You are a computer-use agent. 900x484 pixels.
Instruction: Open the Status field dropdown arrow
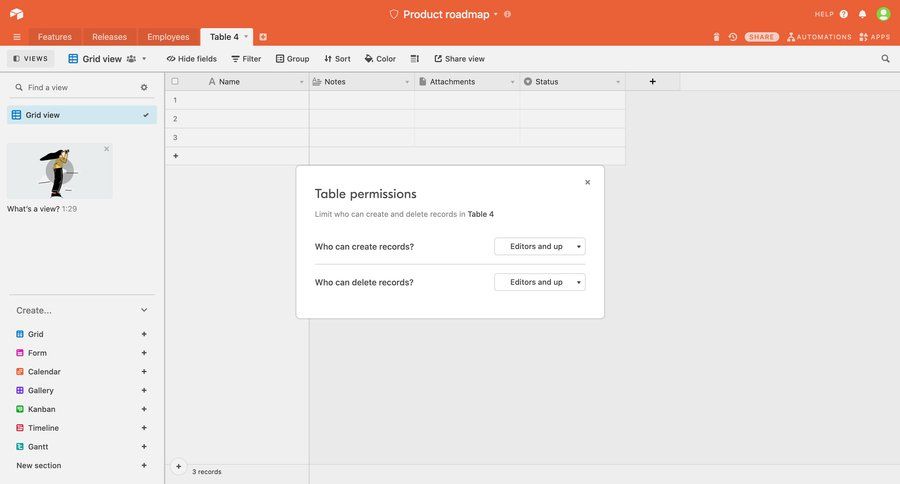(x=618, y=82)
